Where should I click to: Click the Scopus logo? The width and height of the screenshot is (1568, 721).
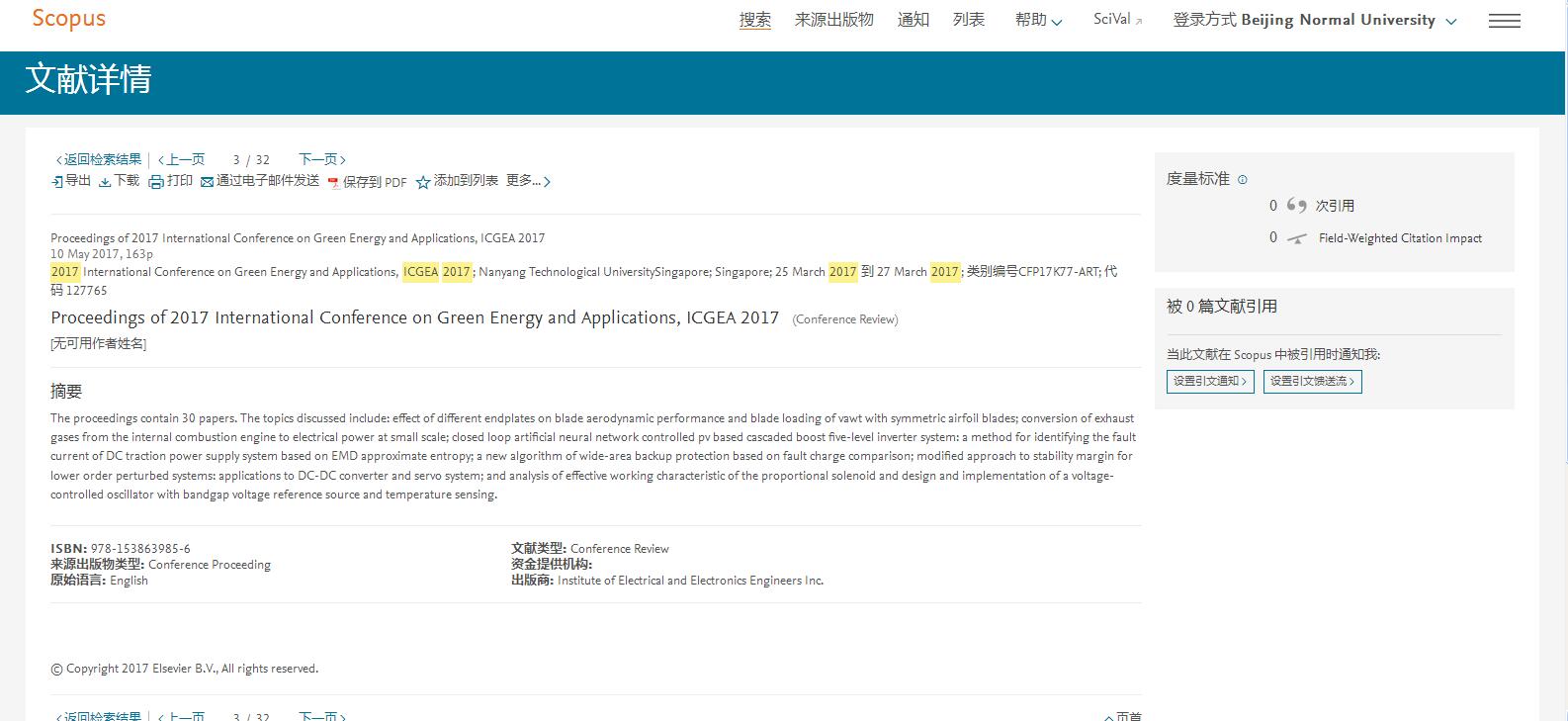click(68, 19)
